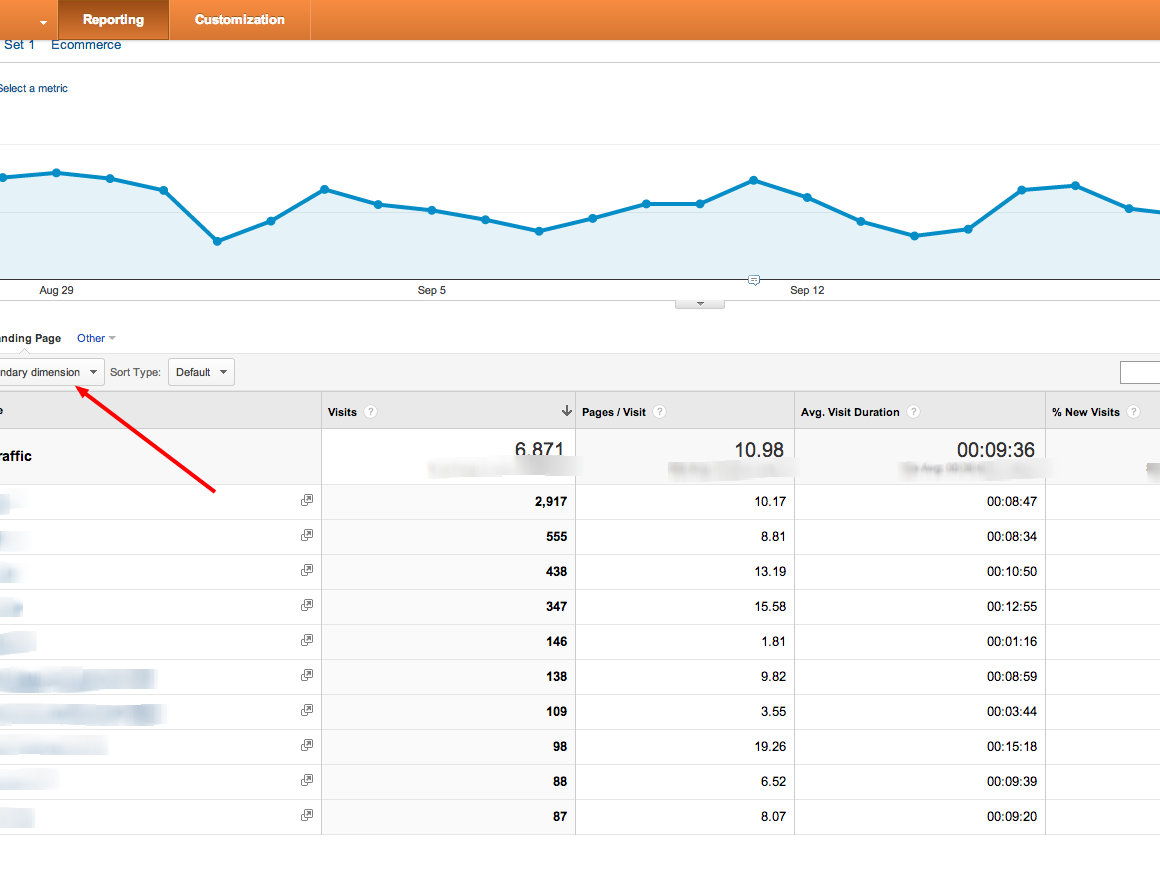Switch to the Reporting tab
The width and height of the screenshot is (1160, 875).
113,20
